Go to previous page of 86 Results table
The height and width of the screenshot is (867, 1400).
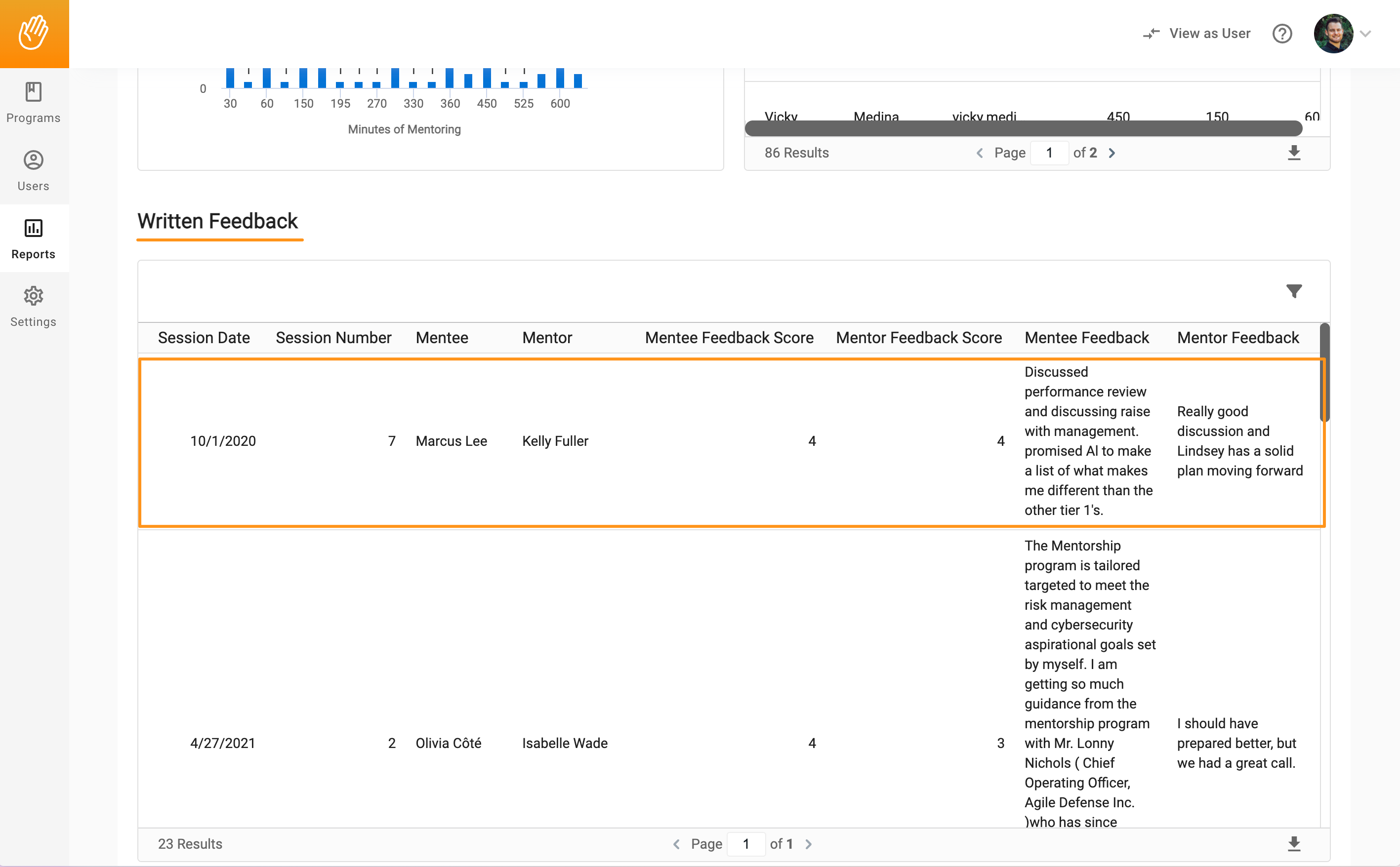point(980,153)
